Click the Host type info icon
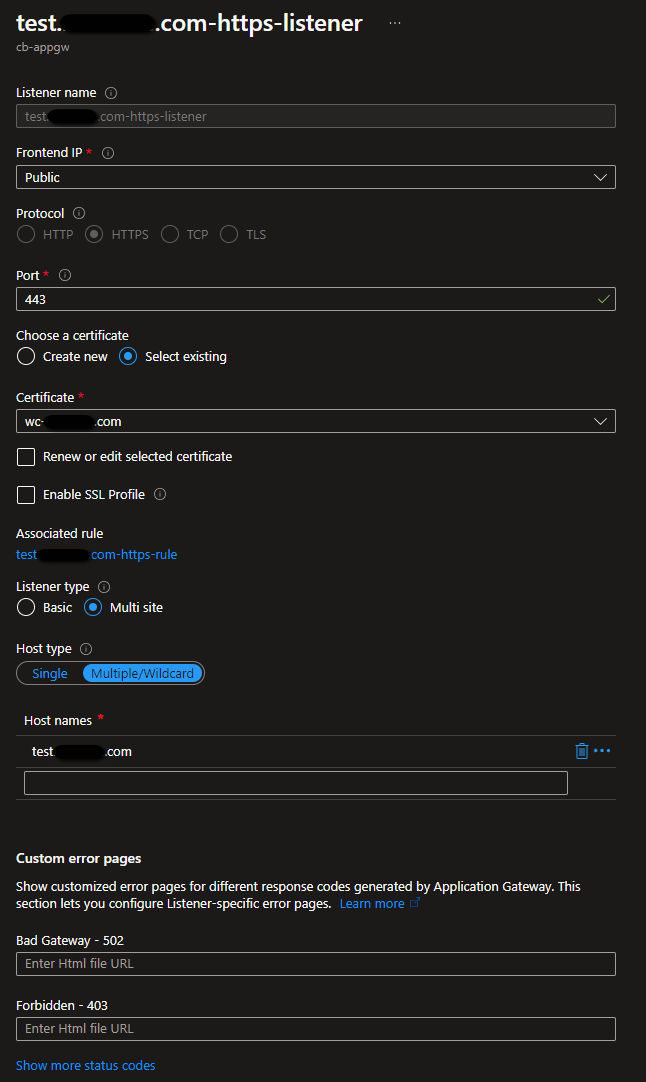This screenshot has width=646, height=1082. tap(86, 649)
